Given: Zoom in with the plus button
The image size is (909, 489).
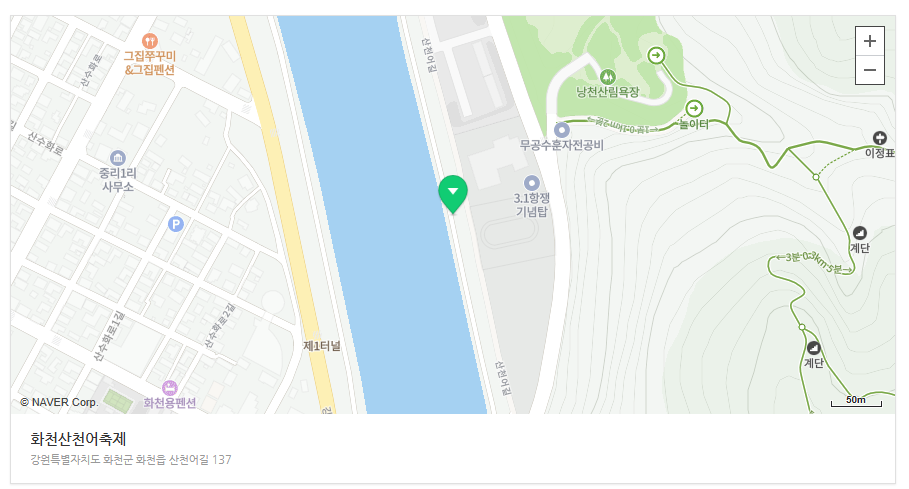Looking at the screenshot, I should tap(869, 41).
